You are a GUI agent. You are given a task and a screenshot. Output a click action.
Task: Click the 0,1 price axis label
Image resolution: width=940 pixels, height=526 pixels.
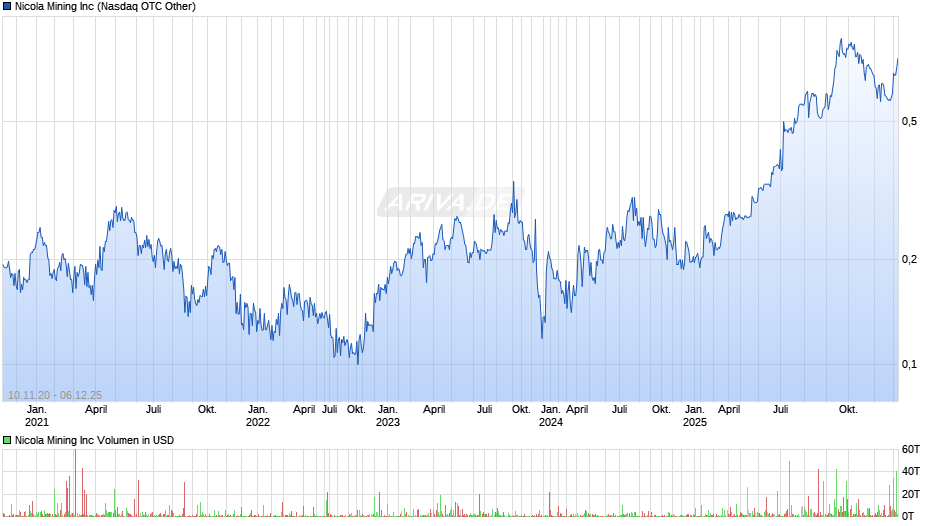pos(909,365)
